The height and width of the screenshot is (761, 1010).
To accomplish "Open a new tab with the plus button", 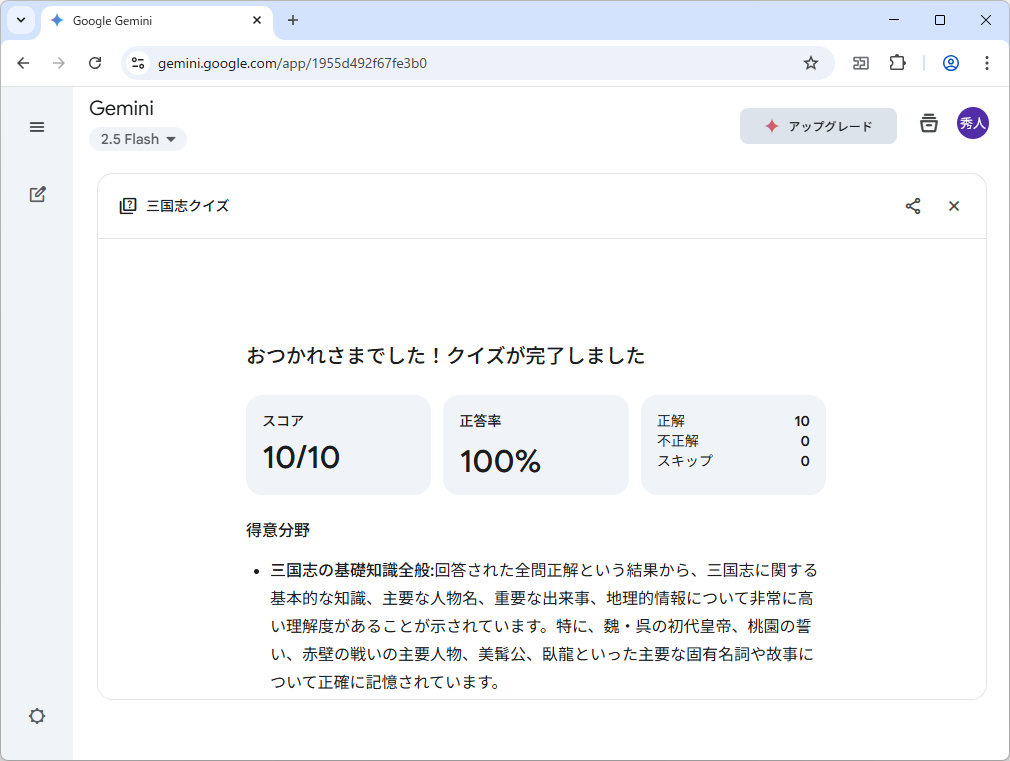I will tap(290, 20).
